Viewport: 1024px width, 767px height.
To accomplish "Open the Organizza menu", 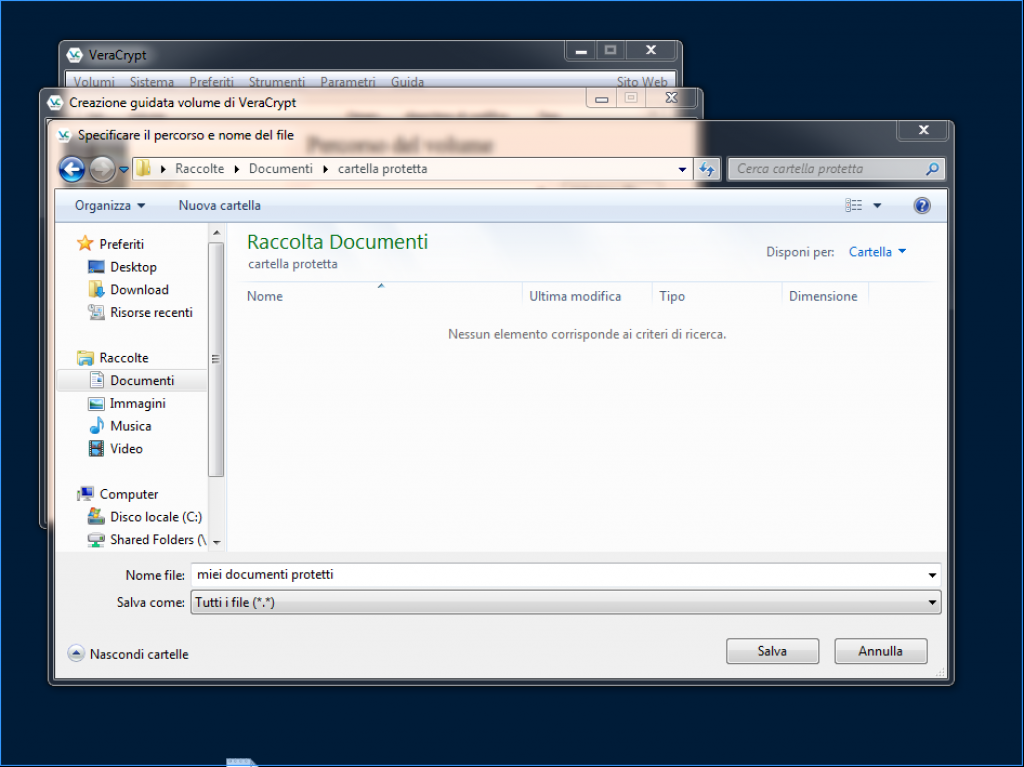I will click(x=110, y=205).
